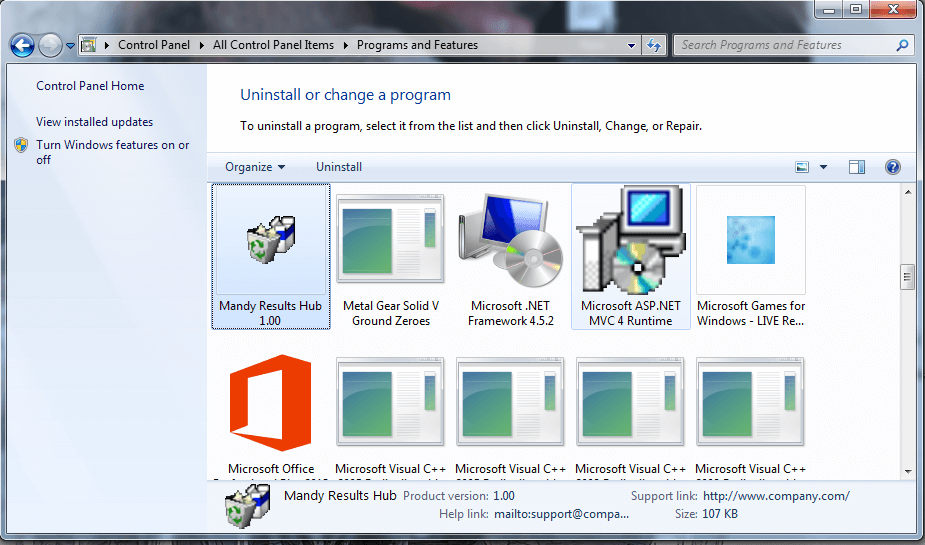Click the Control Panel icon in address bar
925x545 pixels.
tap(88, 45)
